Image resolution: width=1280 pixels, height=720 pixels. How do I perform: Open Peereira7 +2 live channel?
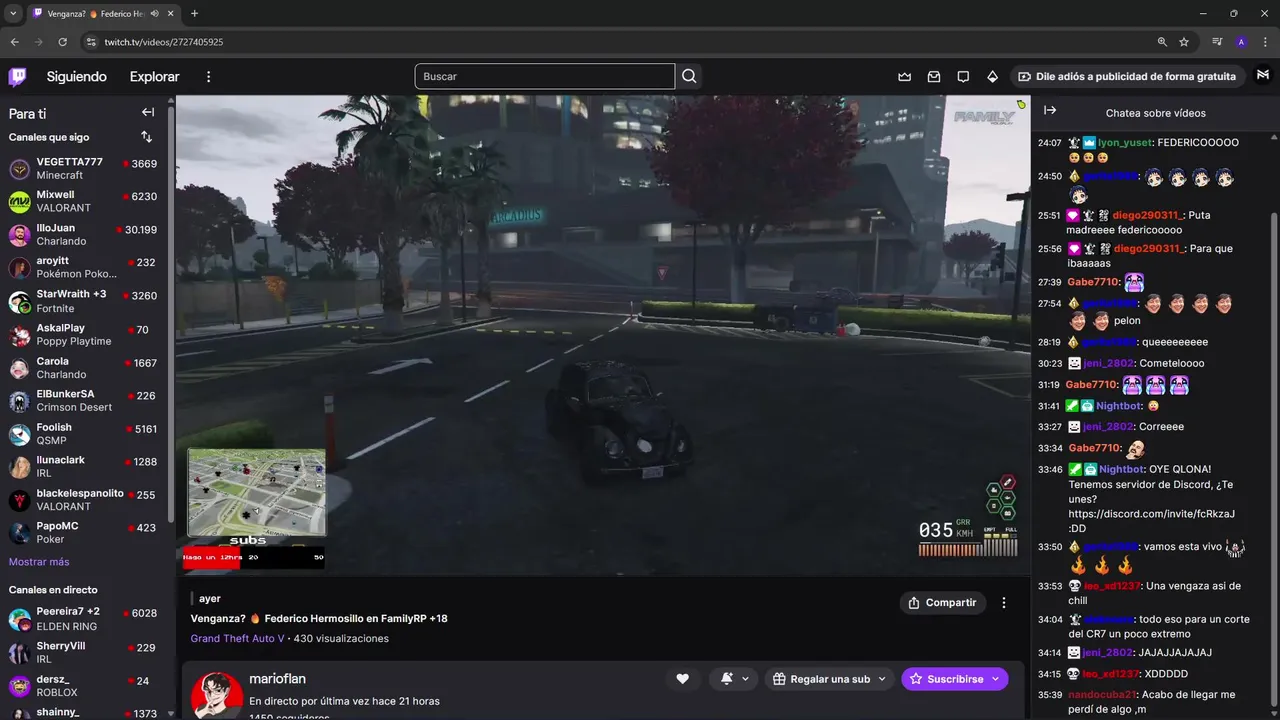[x=83, y=618]
